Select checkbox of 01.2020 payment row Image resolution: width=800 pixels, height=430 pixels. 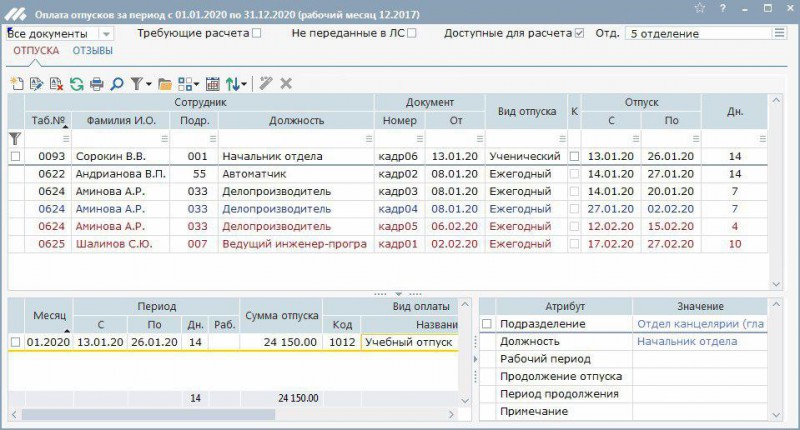(x=15, y=342)
